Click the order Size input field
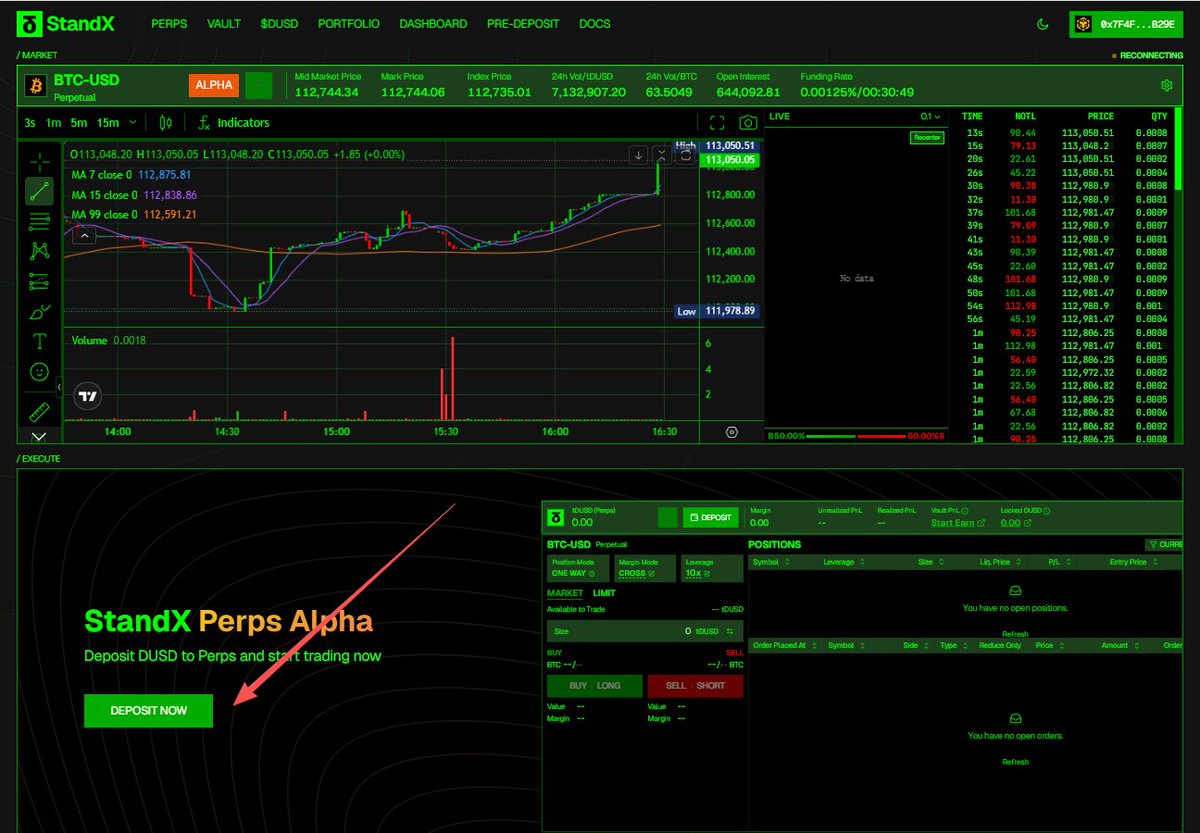This screenshot has height=833, width=1200. pyautogui.click(x=644, y=631)
